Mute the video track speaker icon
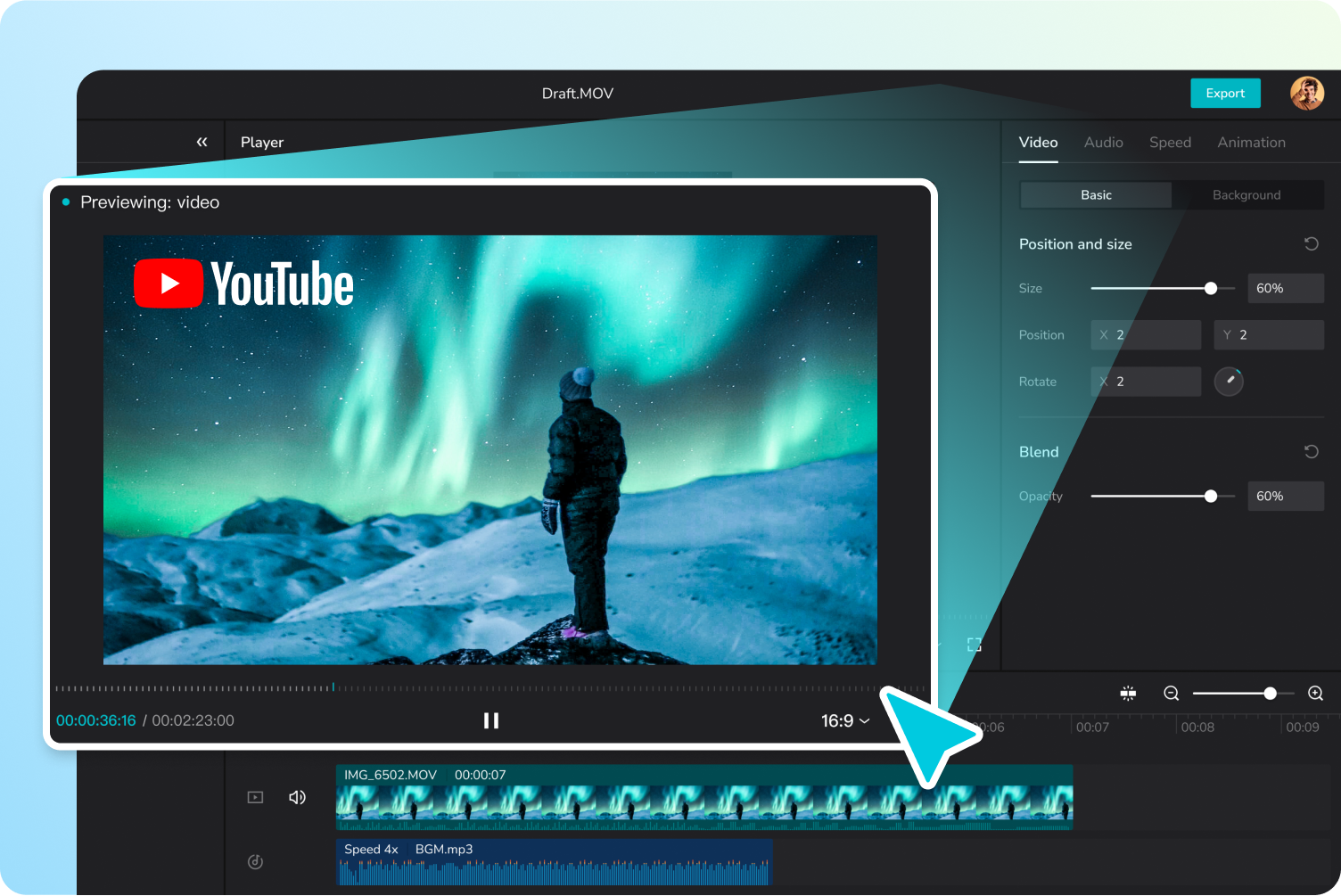Viewport: 1341px width, 896px height. pyautogui.click(x=297, y=797)
